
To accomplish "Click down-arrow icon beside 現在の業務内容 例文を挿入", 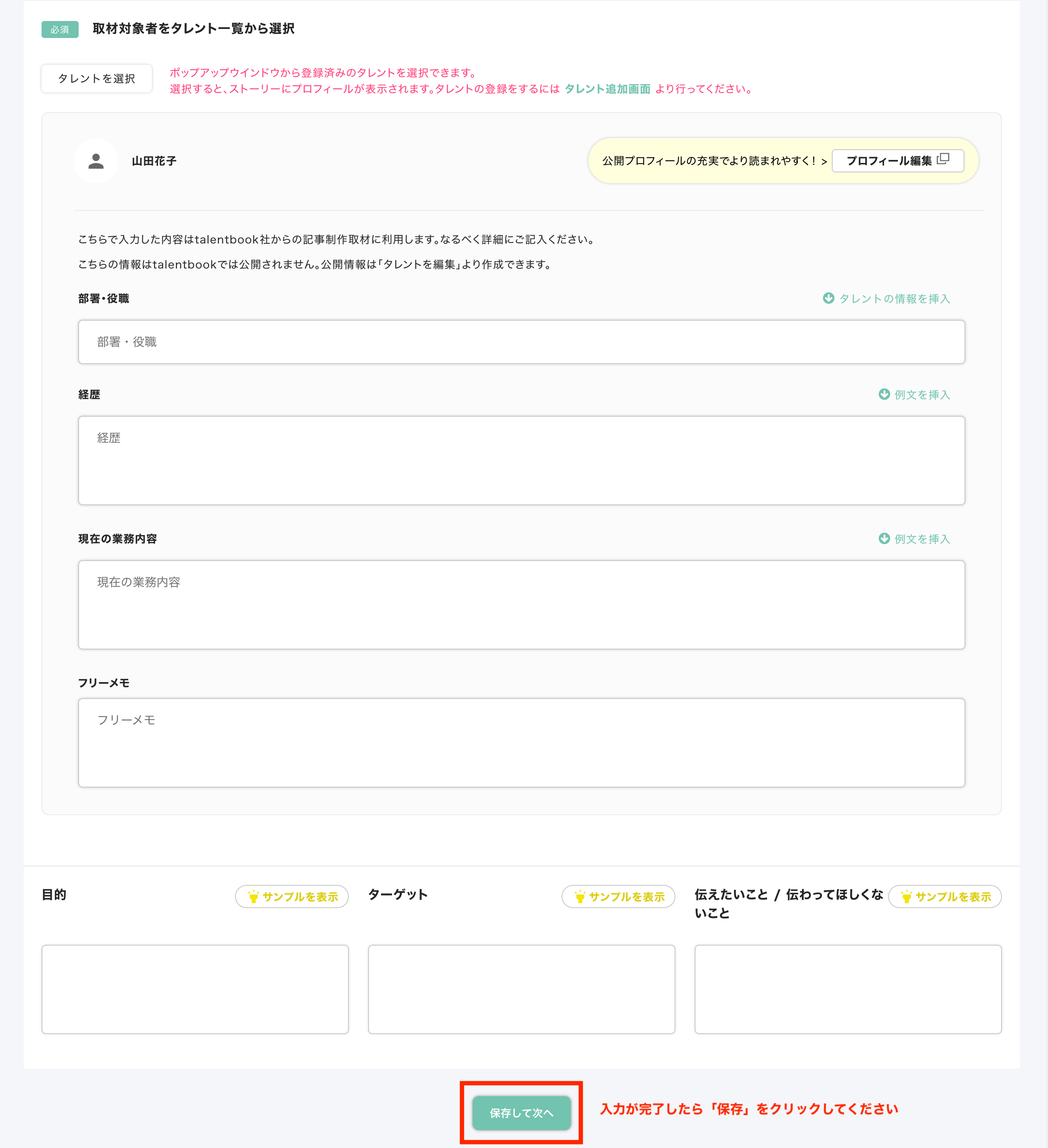I will 884,538.
